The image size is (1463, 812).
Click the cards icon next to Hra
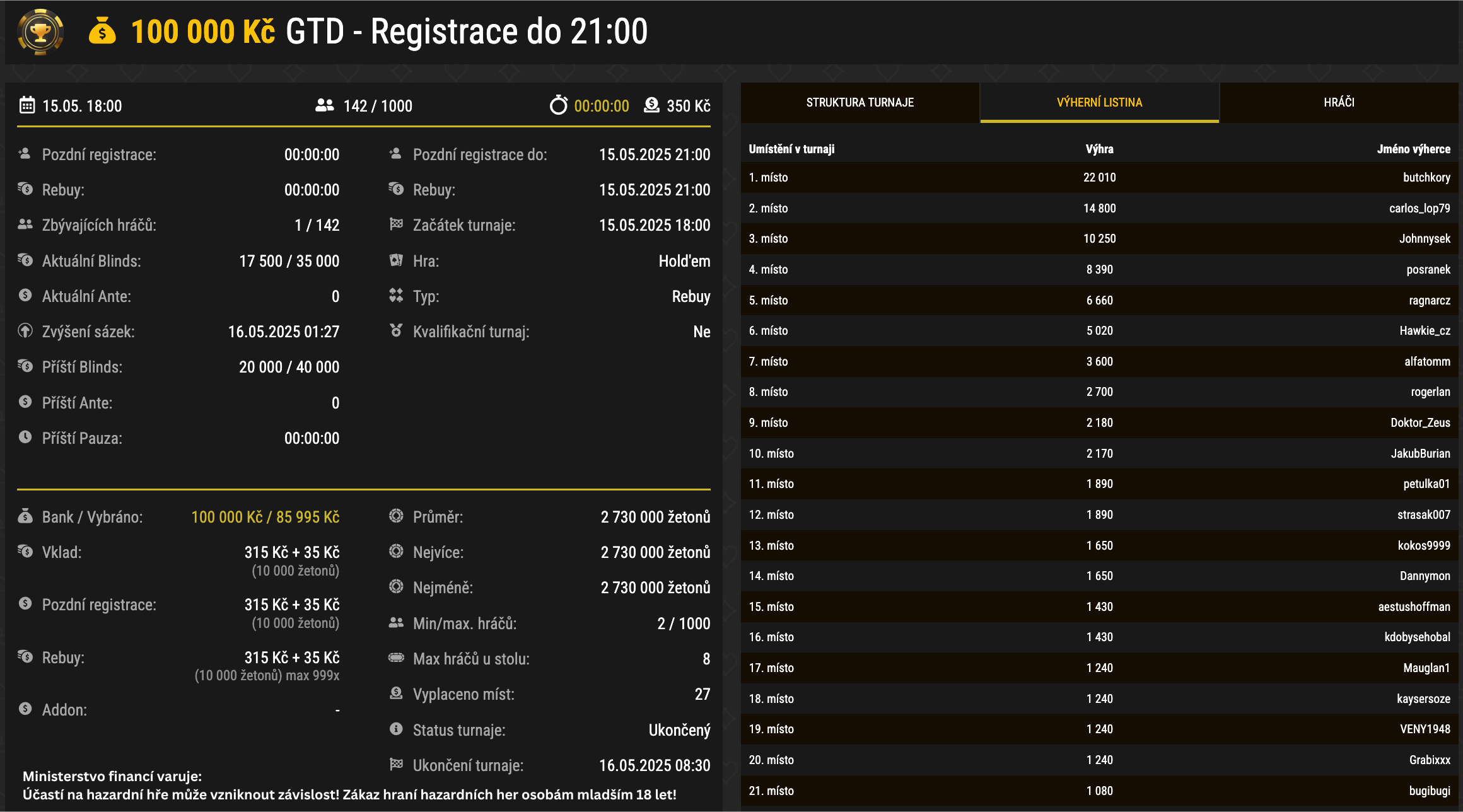pos(396,260)
